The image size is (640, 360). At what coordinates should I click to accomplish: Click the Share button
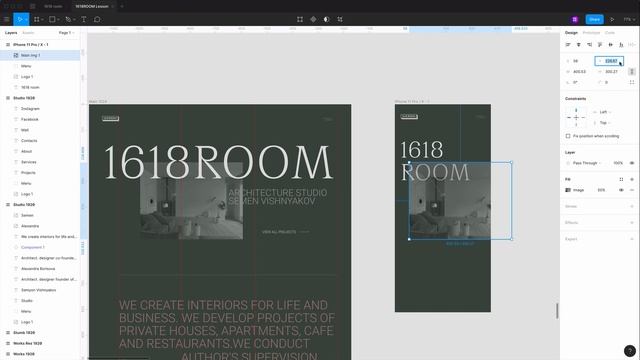594,19
